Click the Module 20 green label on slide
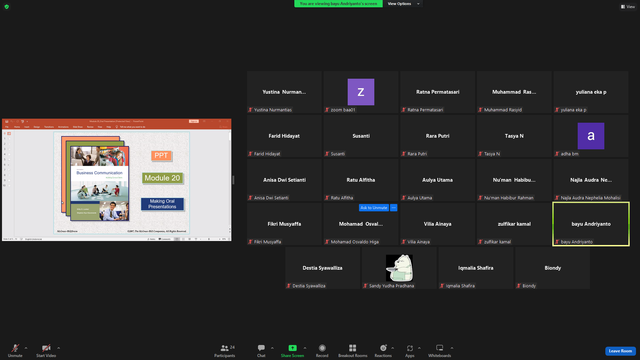640x360 pixels. point(162,178)
